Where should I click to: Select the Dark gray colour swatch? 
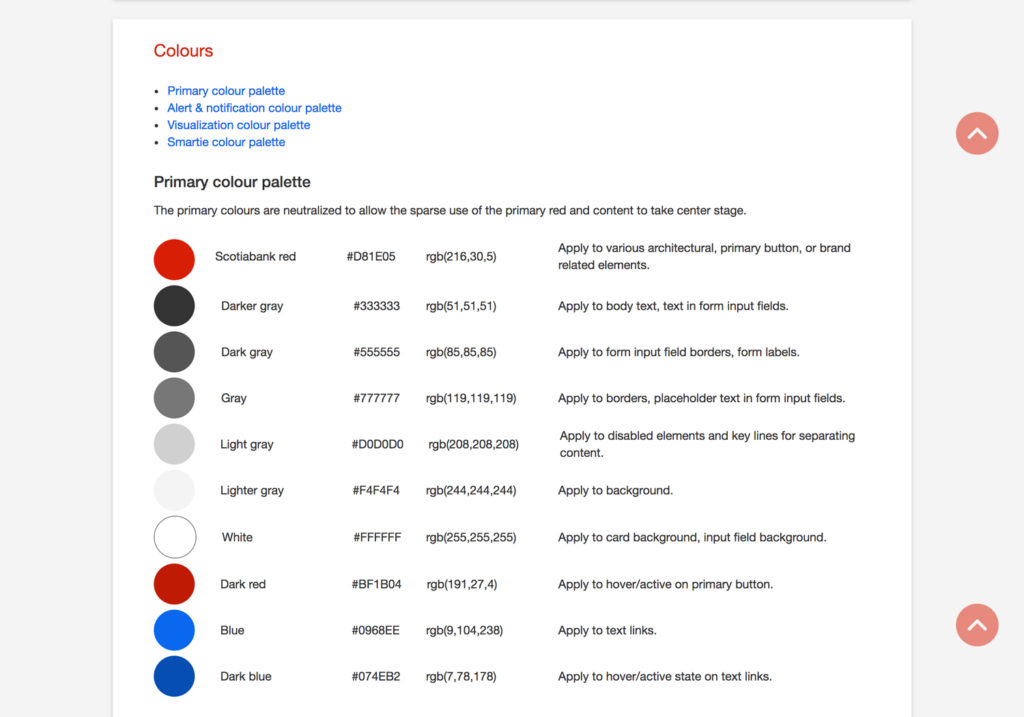(174, 351)
